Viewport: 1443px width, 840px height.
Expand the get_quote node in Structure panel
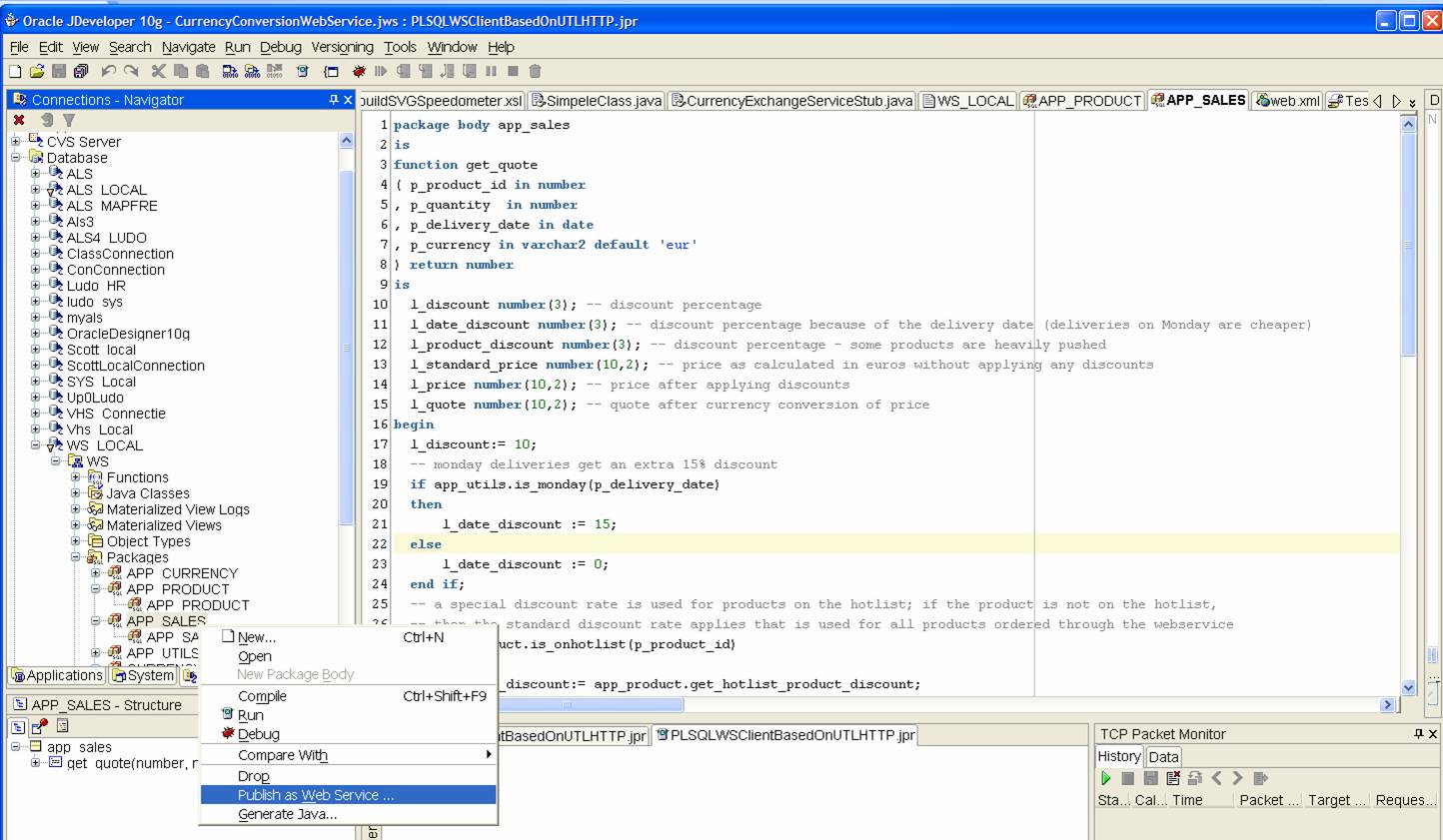pos(36,763)
